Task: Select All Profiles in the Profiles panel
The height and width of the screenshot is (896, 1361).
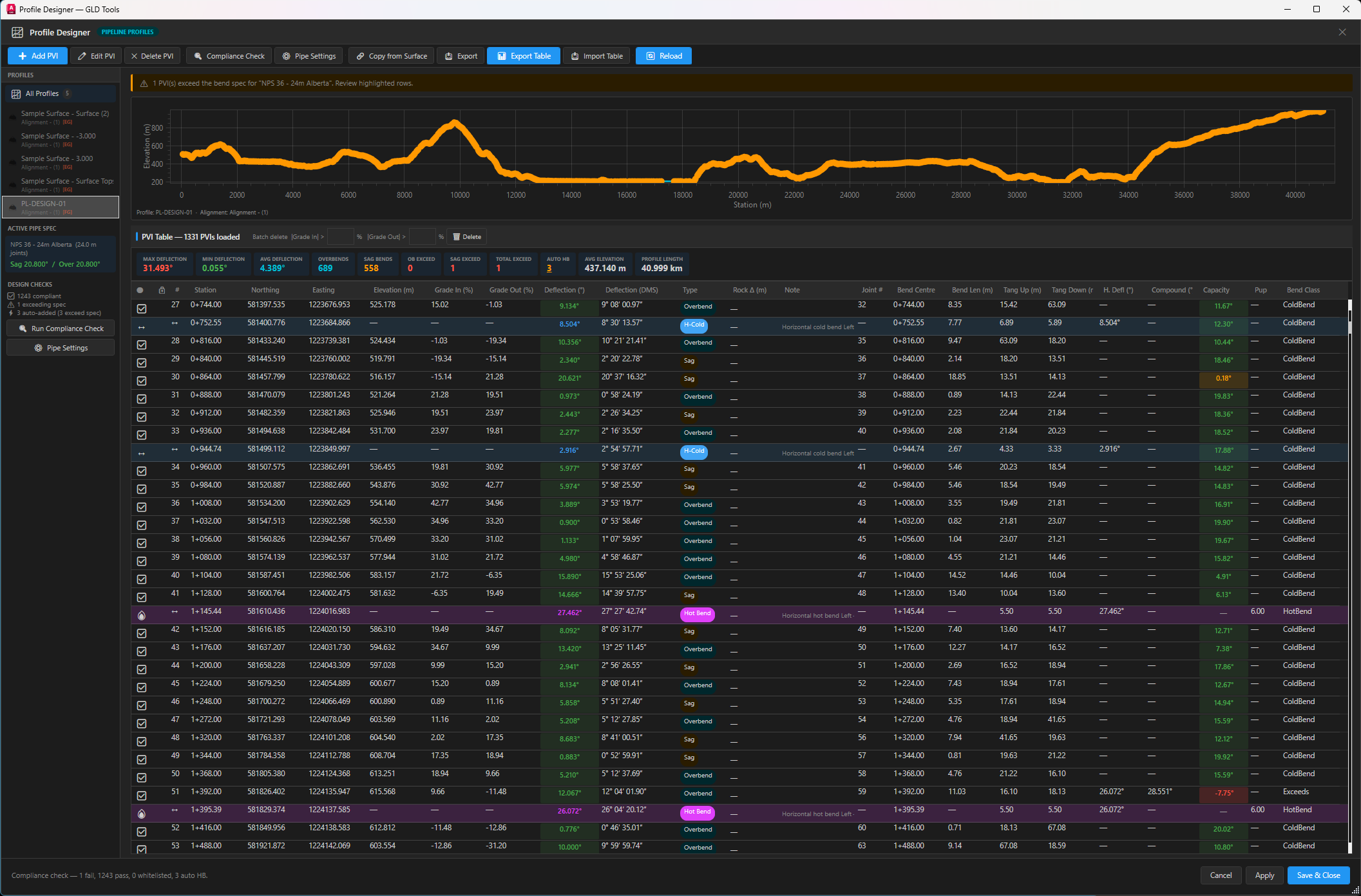Action: [41, 93]
